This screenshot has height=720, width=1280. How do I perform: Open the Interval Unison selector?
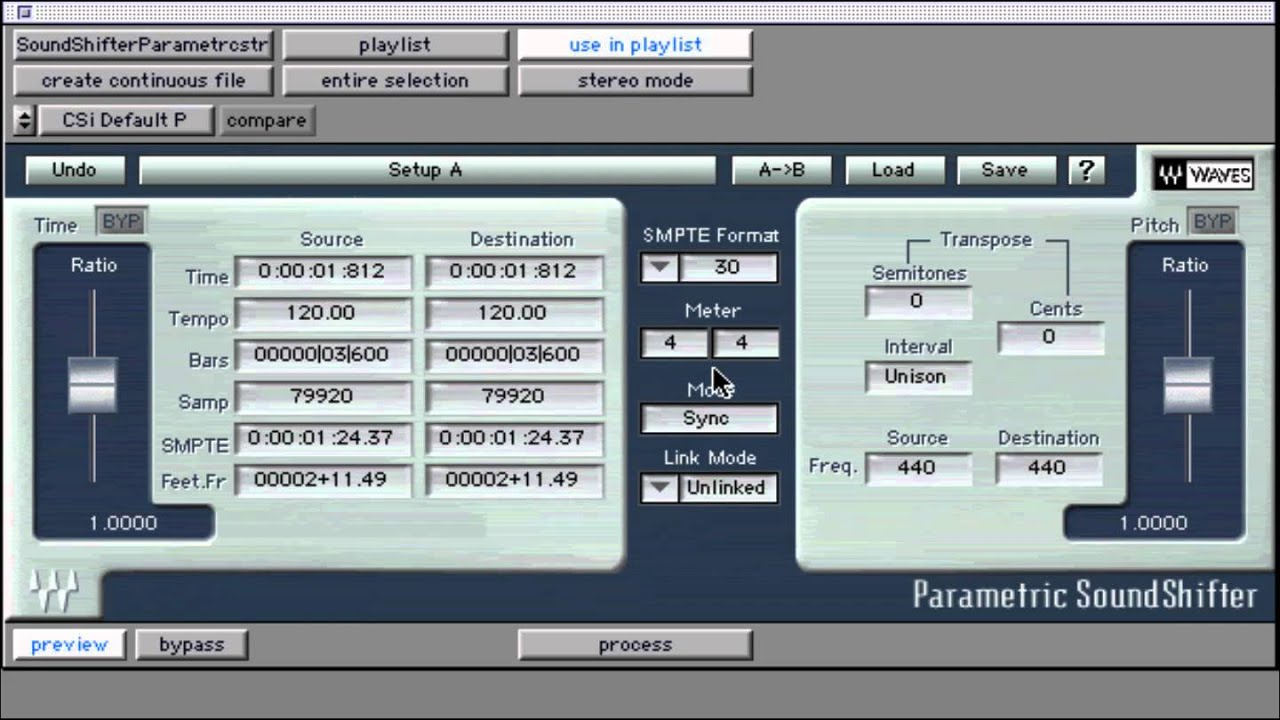pos(917,377)
